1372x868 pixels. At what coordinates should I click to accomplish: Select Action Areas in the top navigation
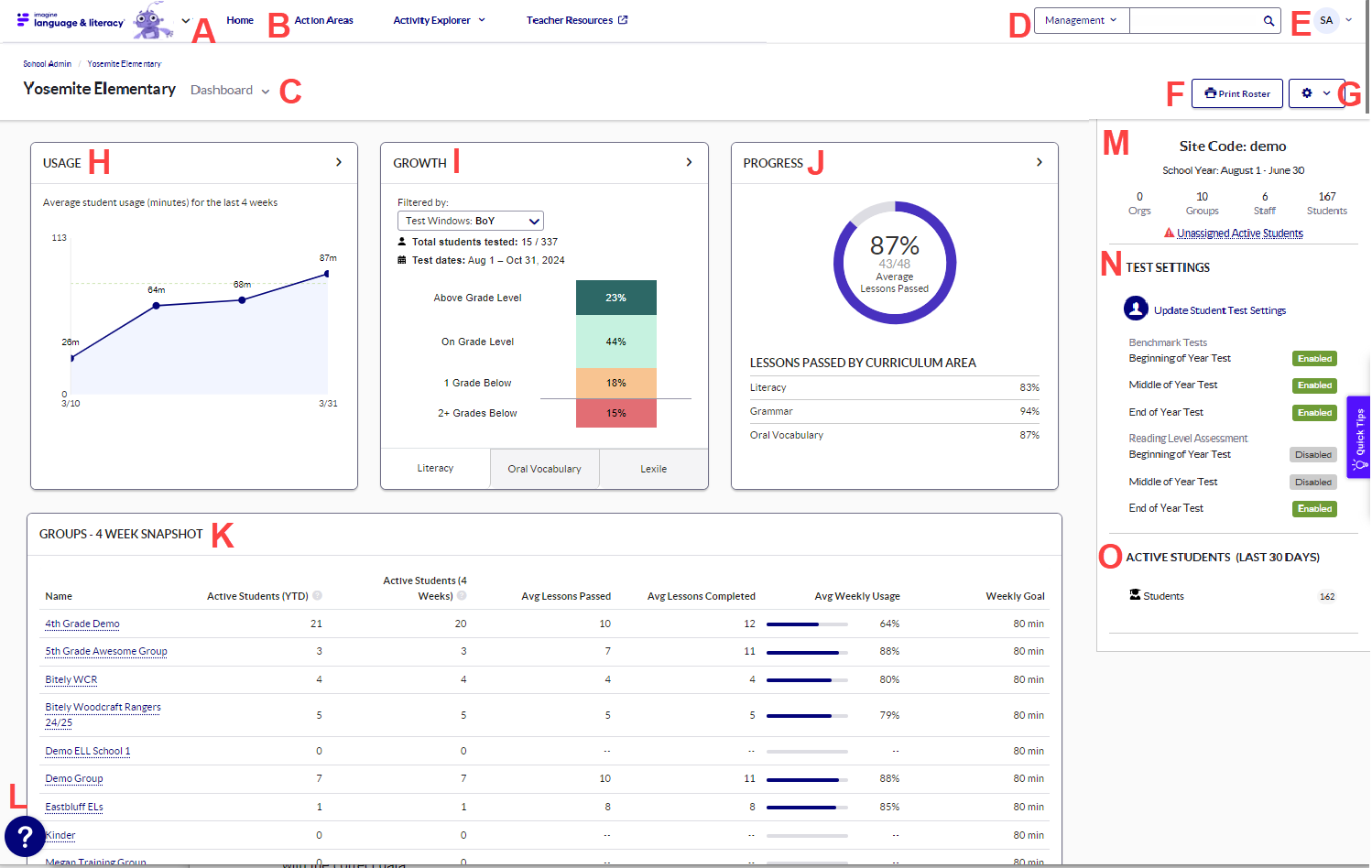coord(323,19)
